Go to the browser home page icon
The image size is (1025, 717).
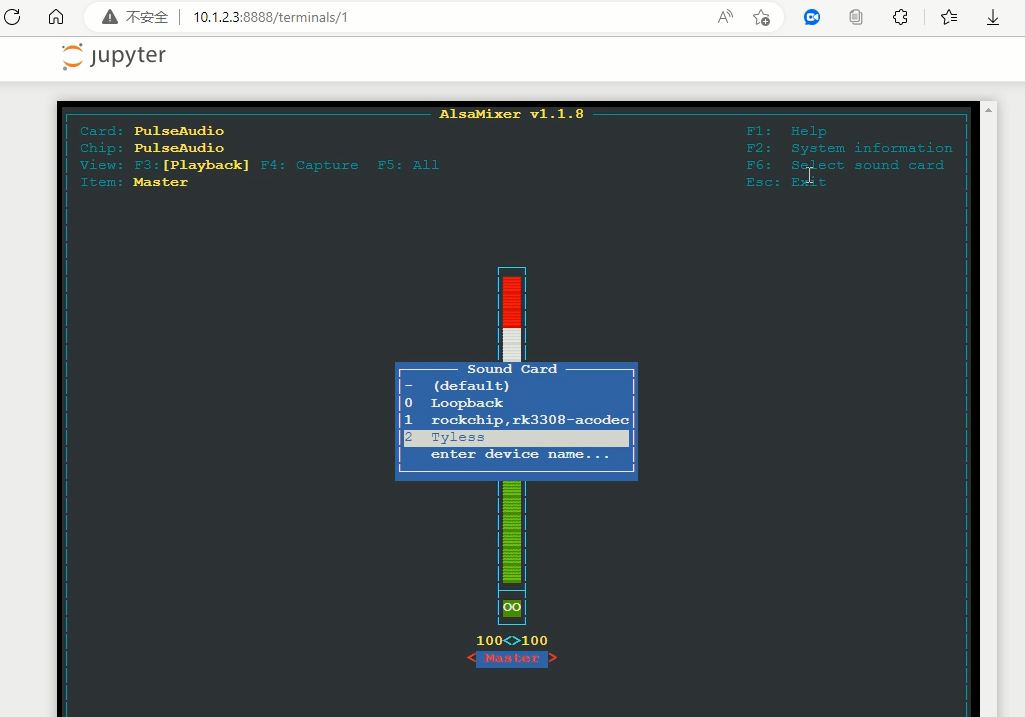click(56, 17)
